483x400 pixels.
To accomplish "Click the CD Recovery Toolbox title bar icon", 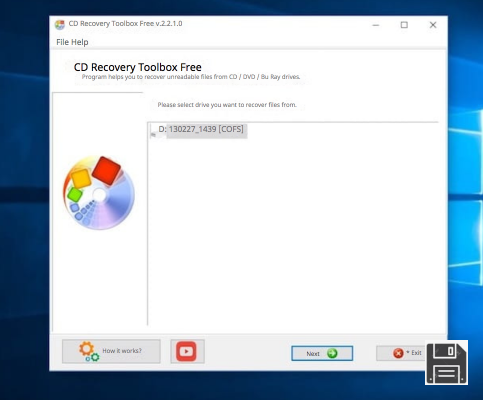I will (60, 24).
